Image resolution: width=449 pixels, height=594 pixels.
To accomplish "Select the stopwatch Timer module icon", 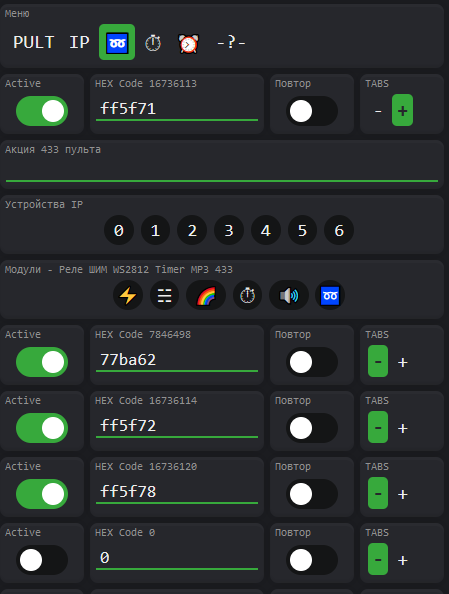I will point(247,295).
